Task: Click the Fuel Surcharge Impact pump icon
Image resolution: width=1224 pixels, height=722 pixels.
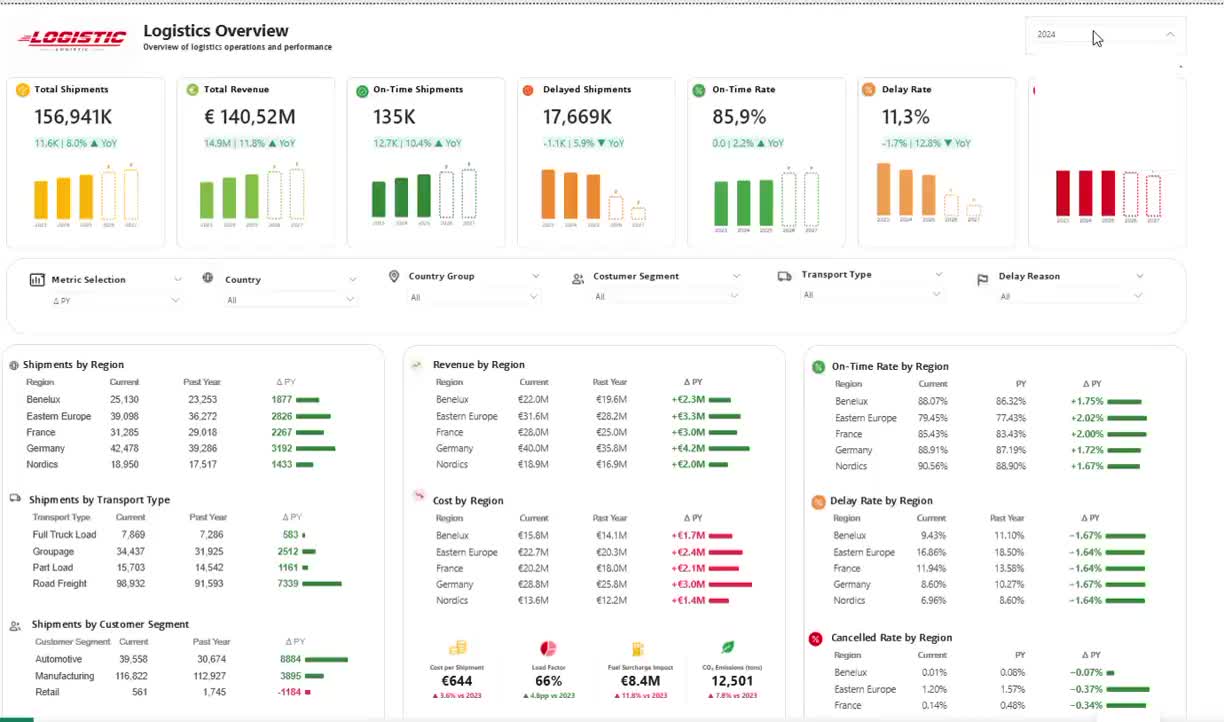Action: [x=638, y=649]
